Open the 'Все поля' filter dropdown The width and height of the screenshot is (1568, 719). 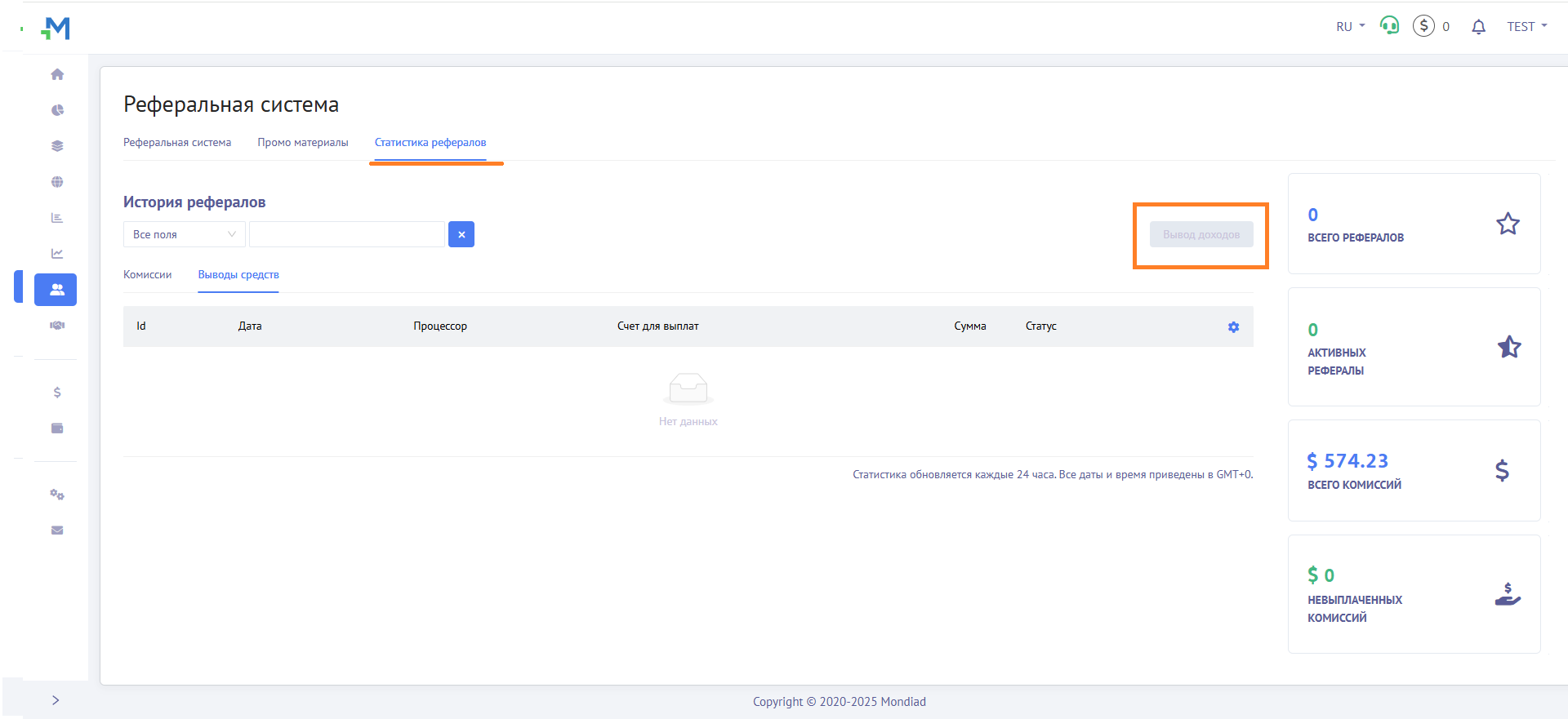(184, 234)
